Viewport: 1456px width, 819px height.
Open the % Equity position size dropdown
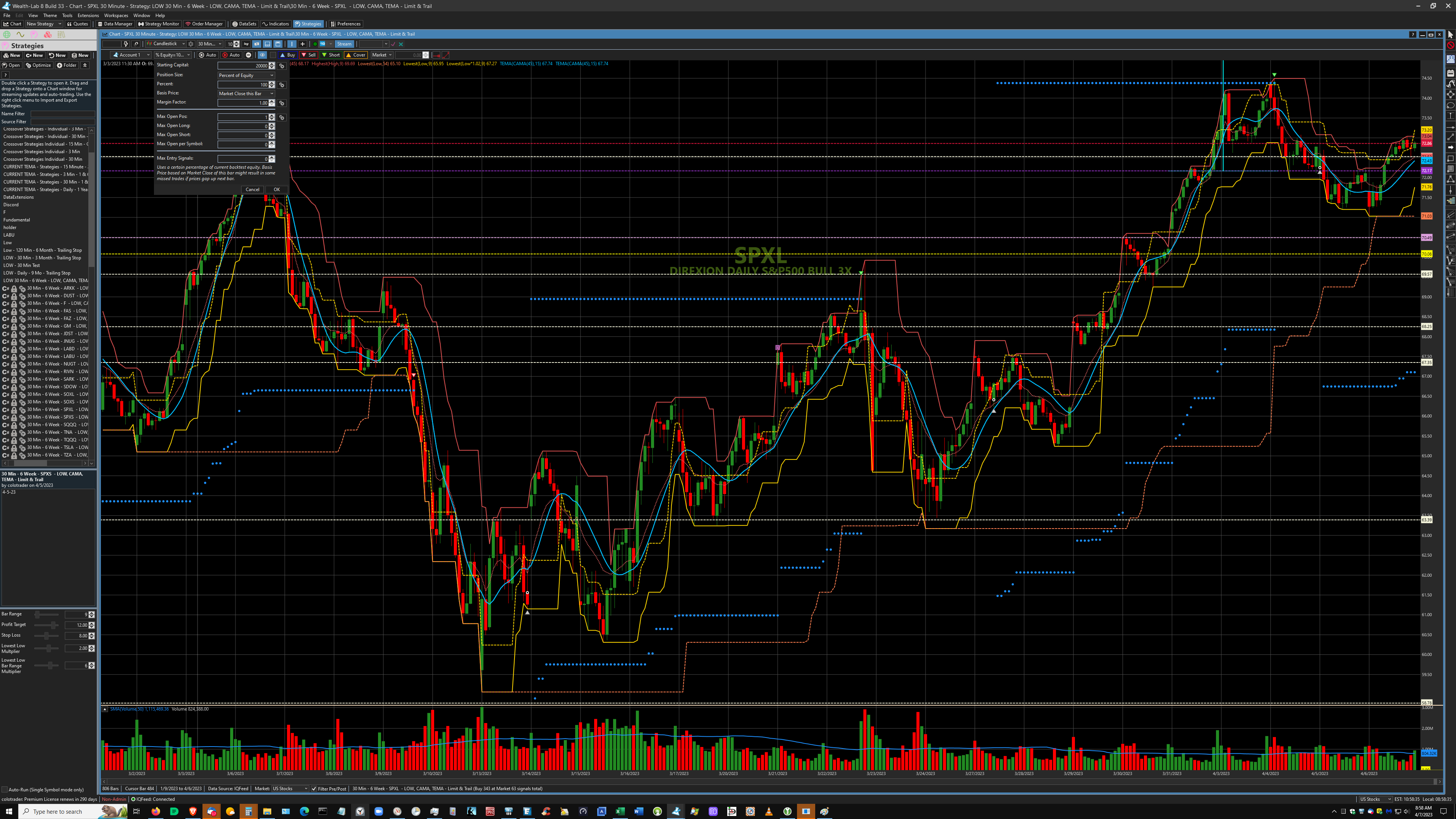point(173,55)
